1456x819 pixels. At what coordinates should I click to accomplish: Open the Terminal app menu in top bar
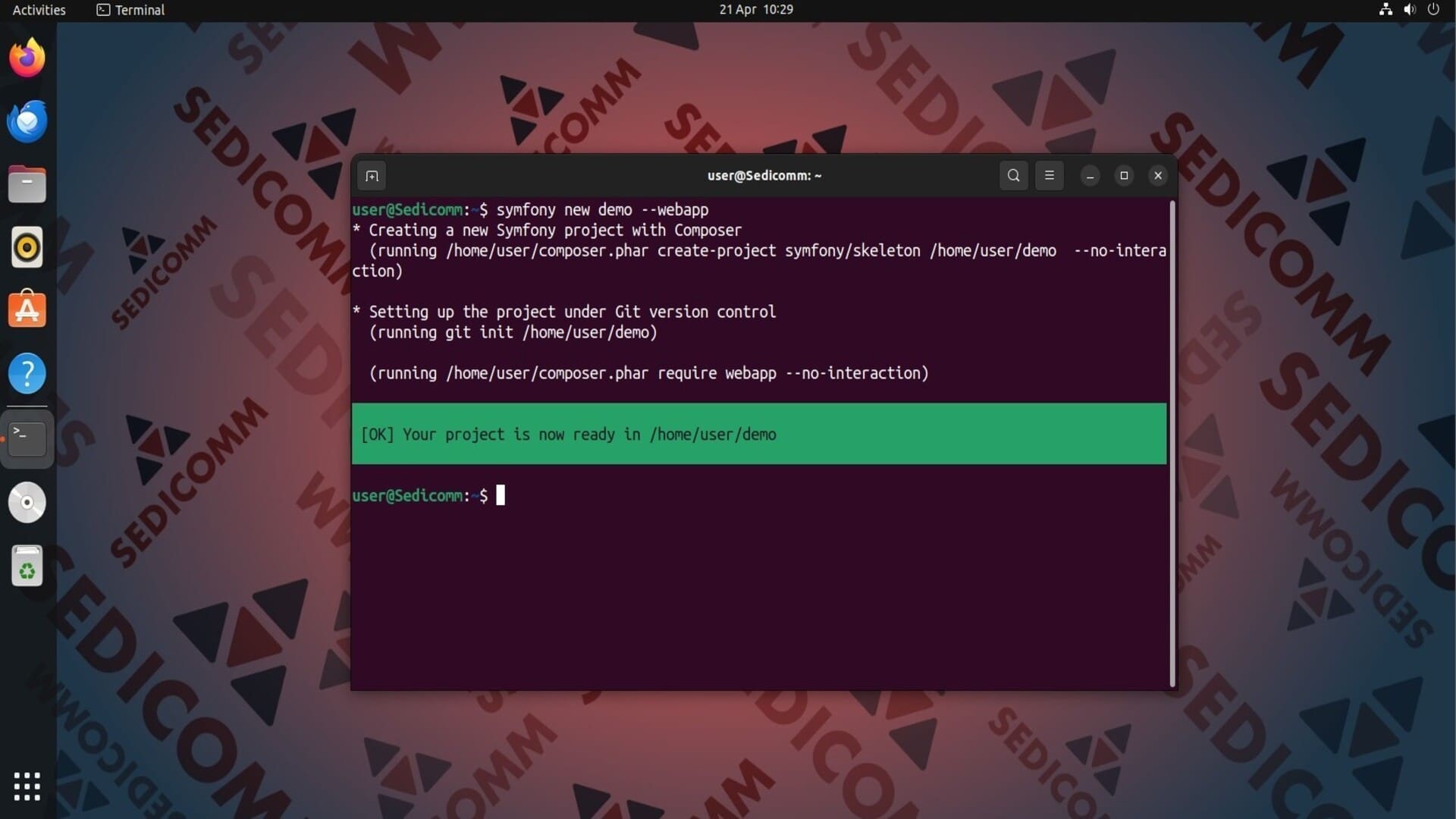pyautogui.click(x=130, y=10)
